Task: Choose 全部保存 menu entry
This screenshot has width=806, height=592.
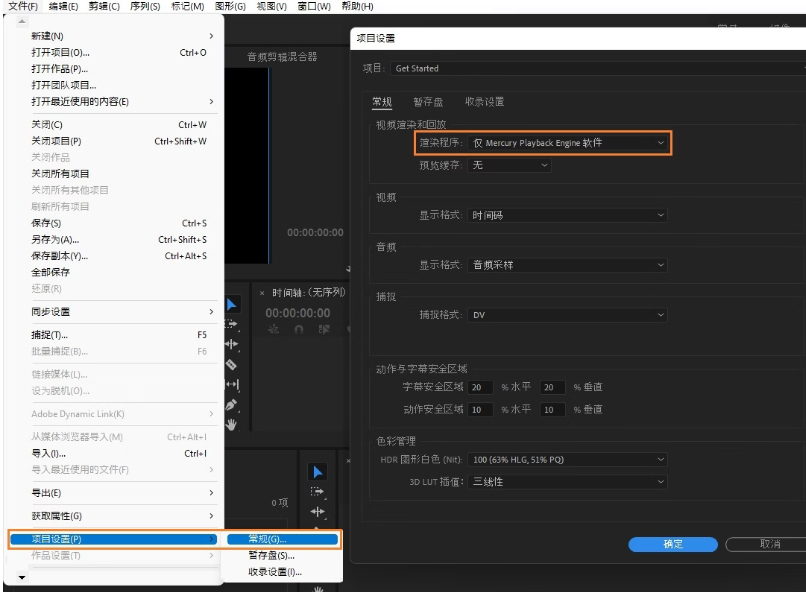Action: (x=123, y=272)
